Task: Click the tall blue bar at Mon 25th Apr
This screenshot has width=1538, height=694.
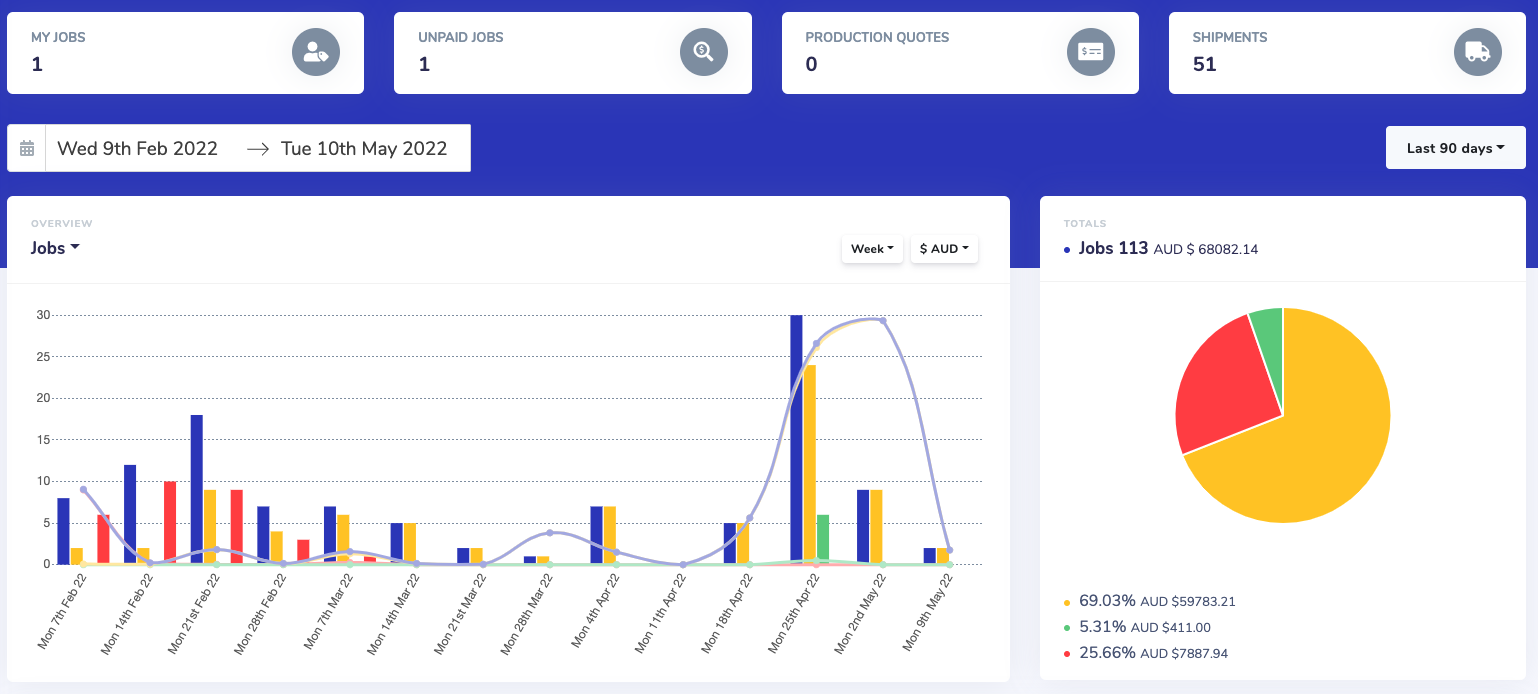Action: 795,430
